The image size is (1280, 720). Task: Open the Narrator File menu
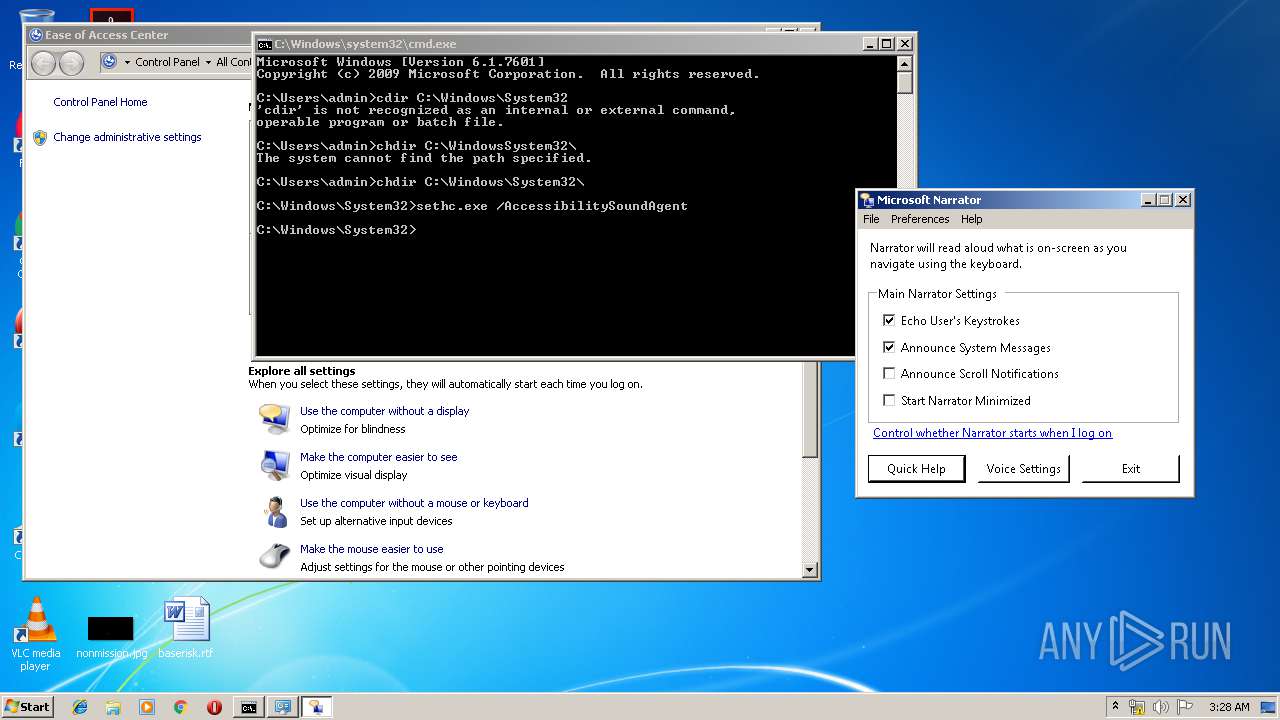click(871, 219)
